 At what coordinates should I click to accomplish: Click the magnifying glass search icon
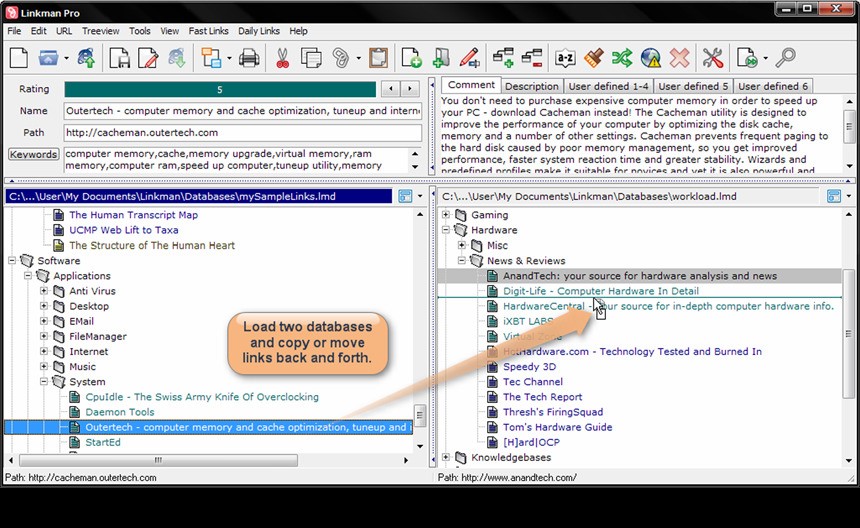[786, 58]
